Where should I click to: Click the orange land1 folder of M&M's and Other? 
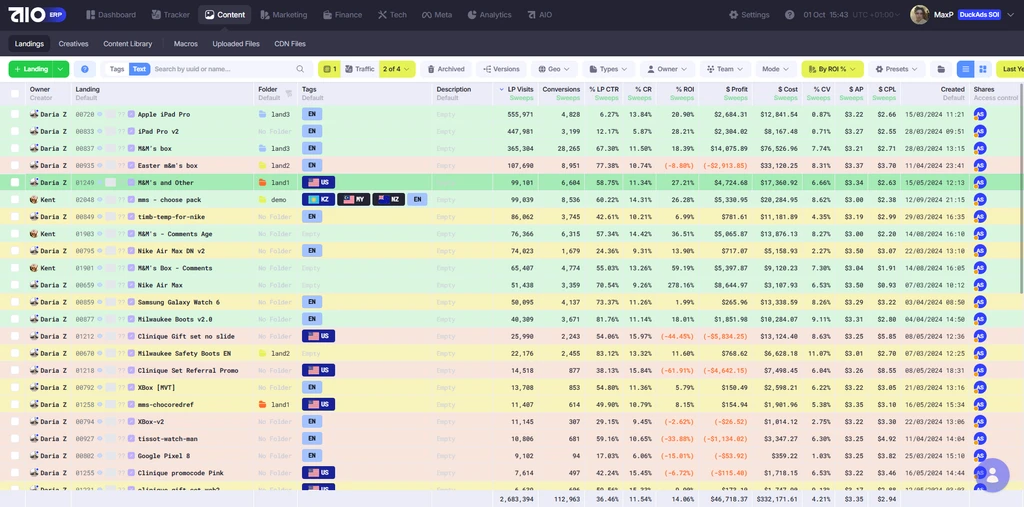pos(263,182)
